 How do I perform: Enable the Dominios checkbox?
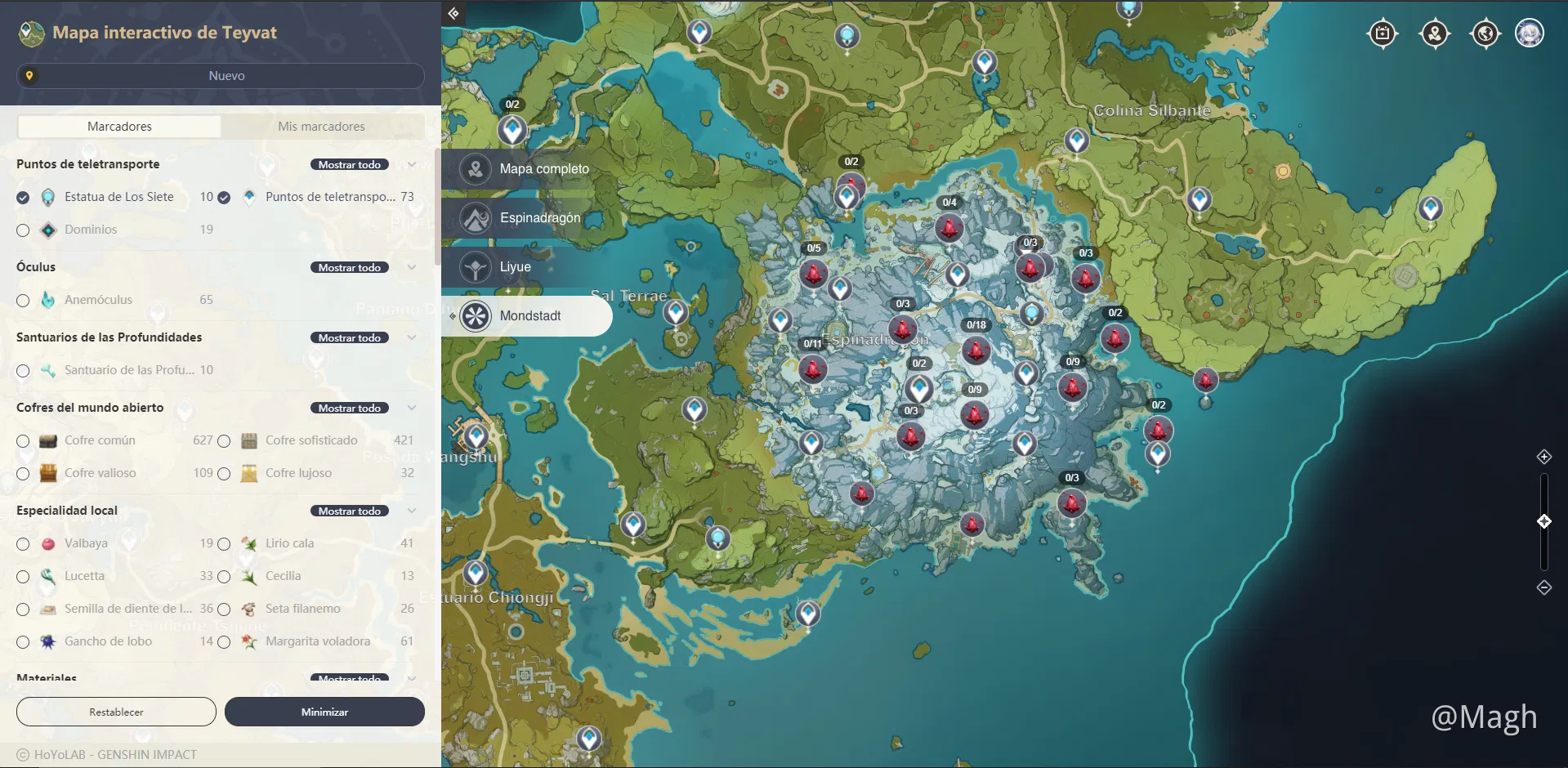22,230
